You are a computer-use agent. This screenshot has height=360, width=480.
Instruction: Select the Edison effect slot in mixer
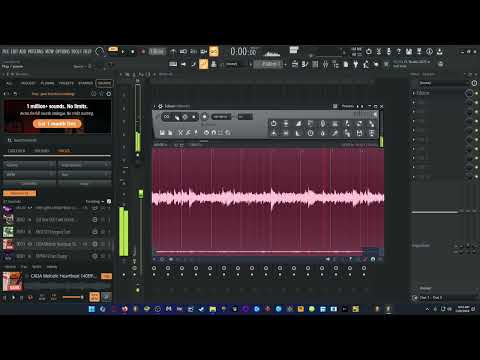pyautogui.click(x=440, y=93)
